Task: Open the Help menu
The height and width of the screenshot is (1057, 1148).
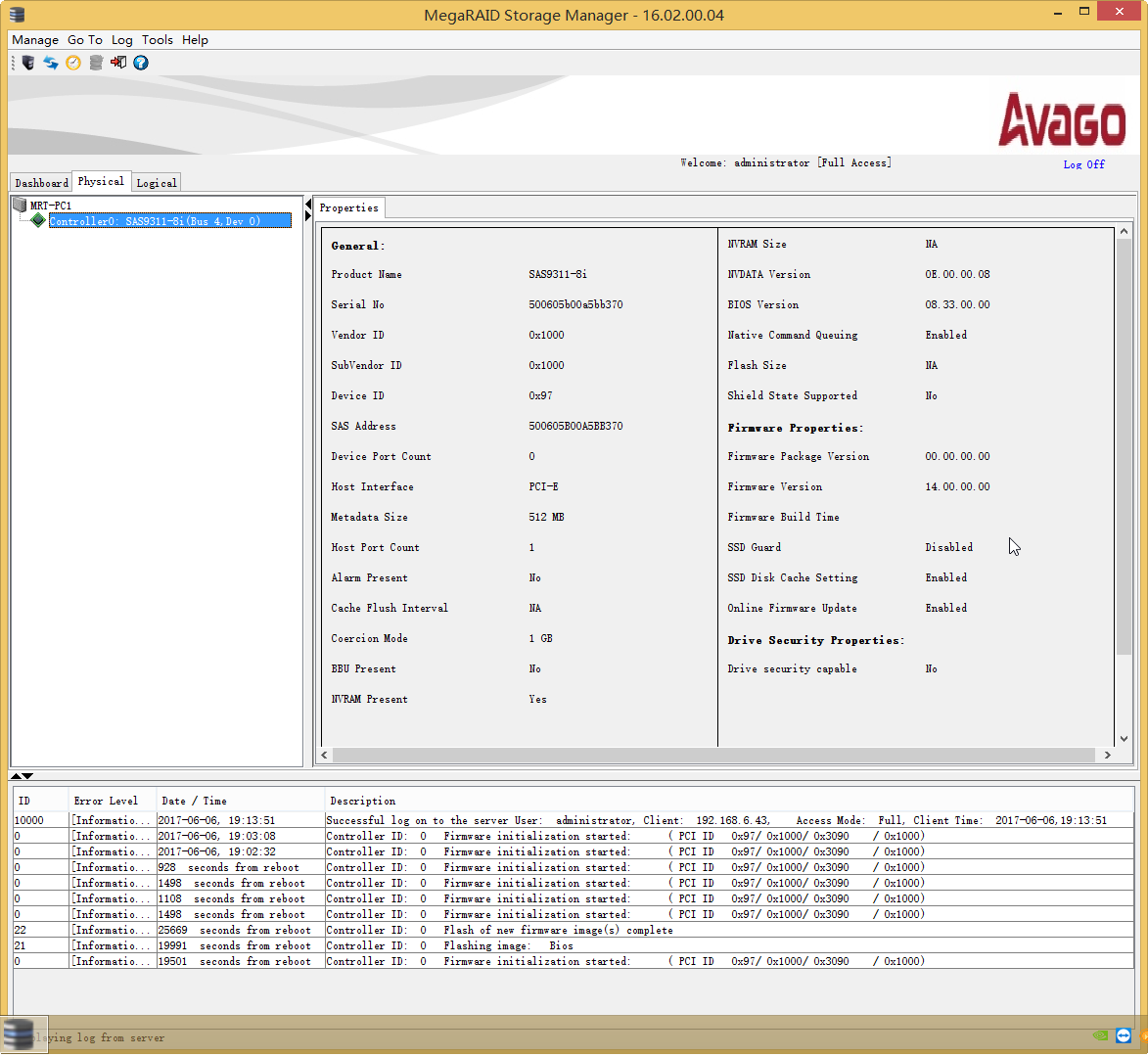Action: (195, 40)
